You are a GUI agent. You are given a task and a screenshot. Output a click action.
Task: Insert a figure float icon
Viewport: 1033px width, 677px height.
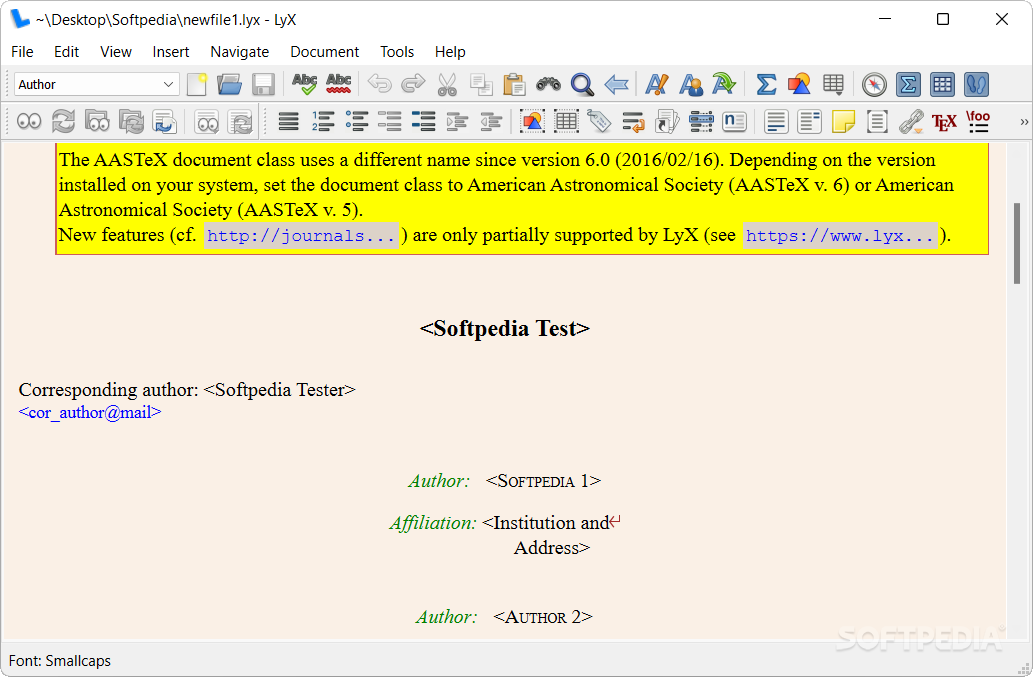click(x=532, y=122)
